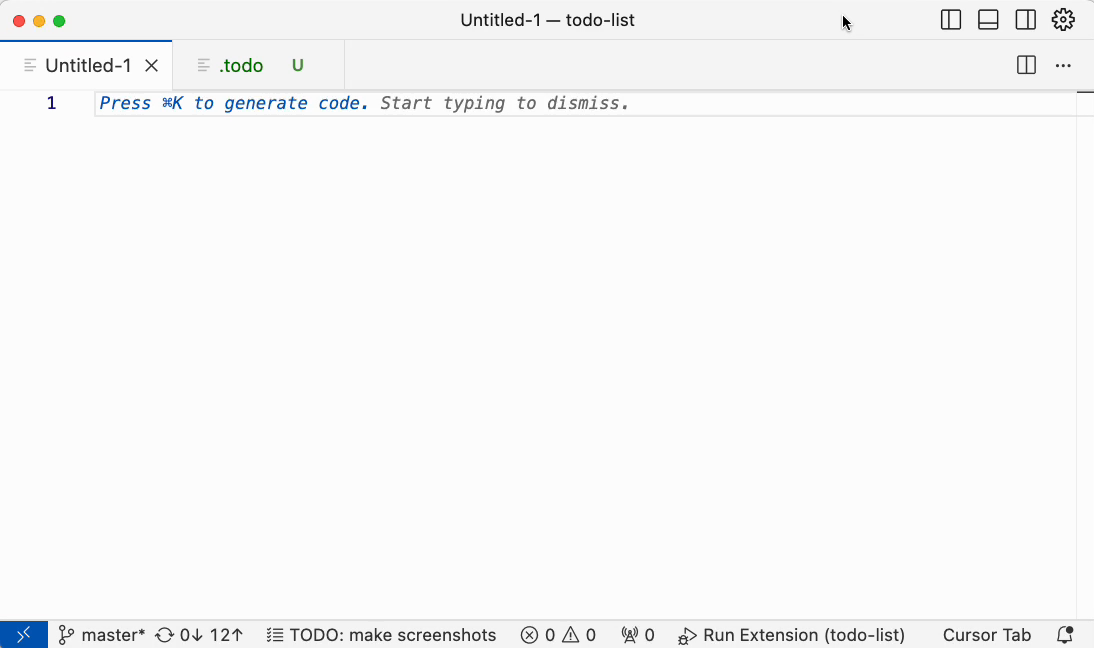This screenshot has height=648, width=1094.
Task: Click the file icon on the Untitled-1 tab
Action: click(30, 66)
